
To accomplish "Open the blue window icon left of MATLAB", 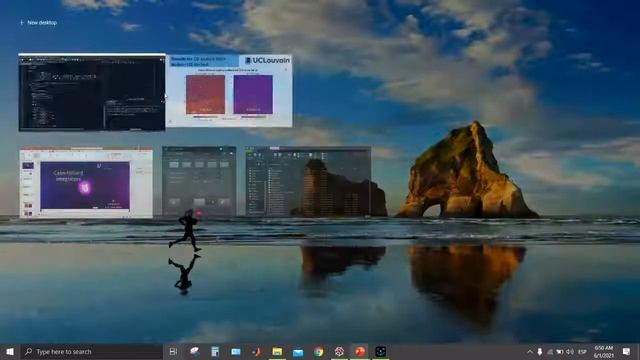I will (x=236, y=351).
